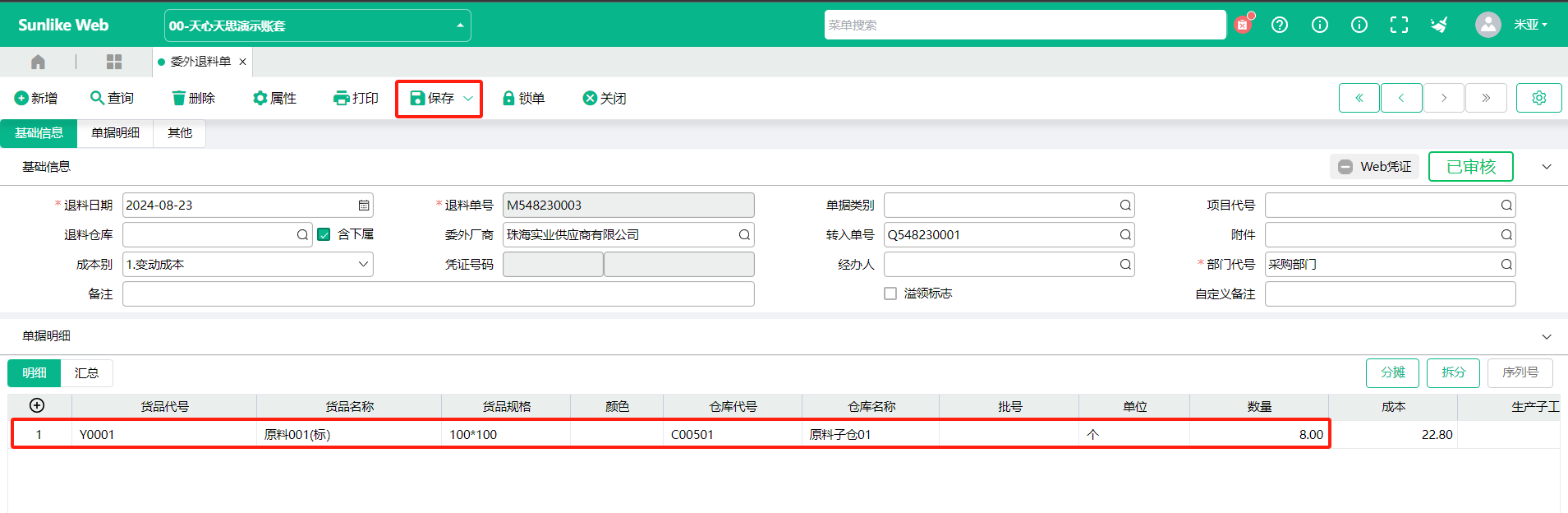Select the 汇总 sub-tab
Viewport: 1568px width, 513px height.
pos(86,373)
